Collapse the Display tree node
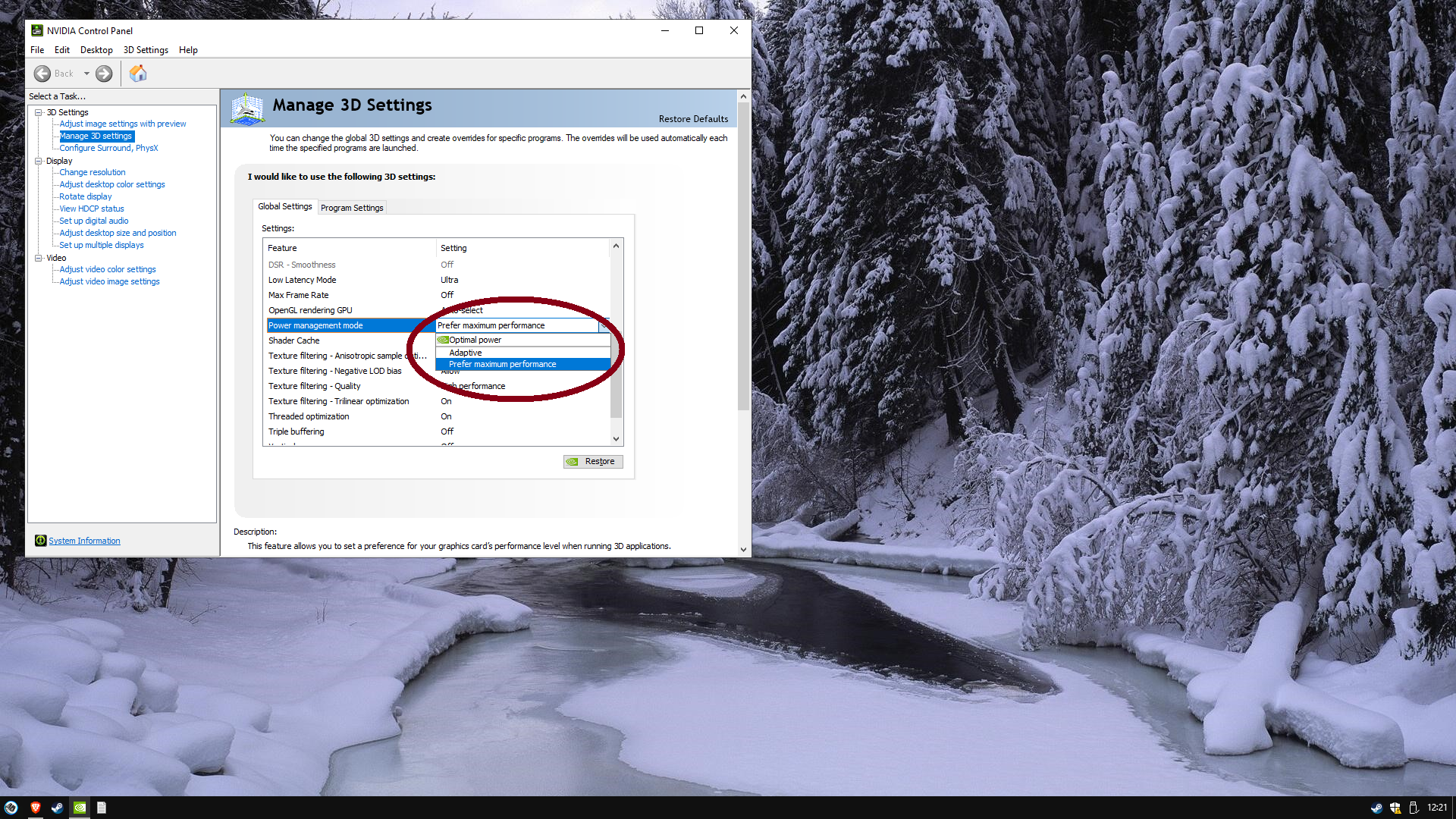This screenshot has width=1456, height=819. click(x=39, y=161)
